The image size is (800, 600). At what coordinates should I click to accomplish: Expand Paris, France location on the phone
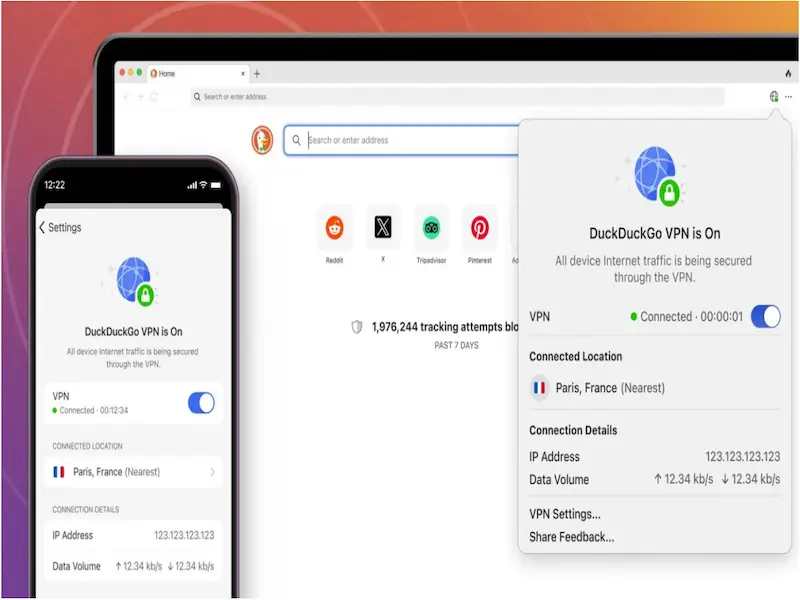pyautogui.click(x=133, y=471)
